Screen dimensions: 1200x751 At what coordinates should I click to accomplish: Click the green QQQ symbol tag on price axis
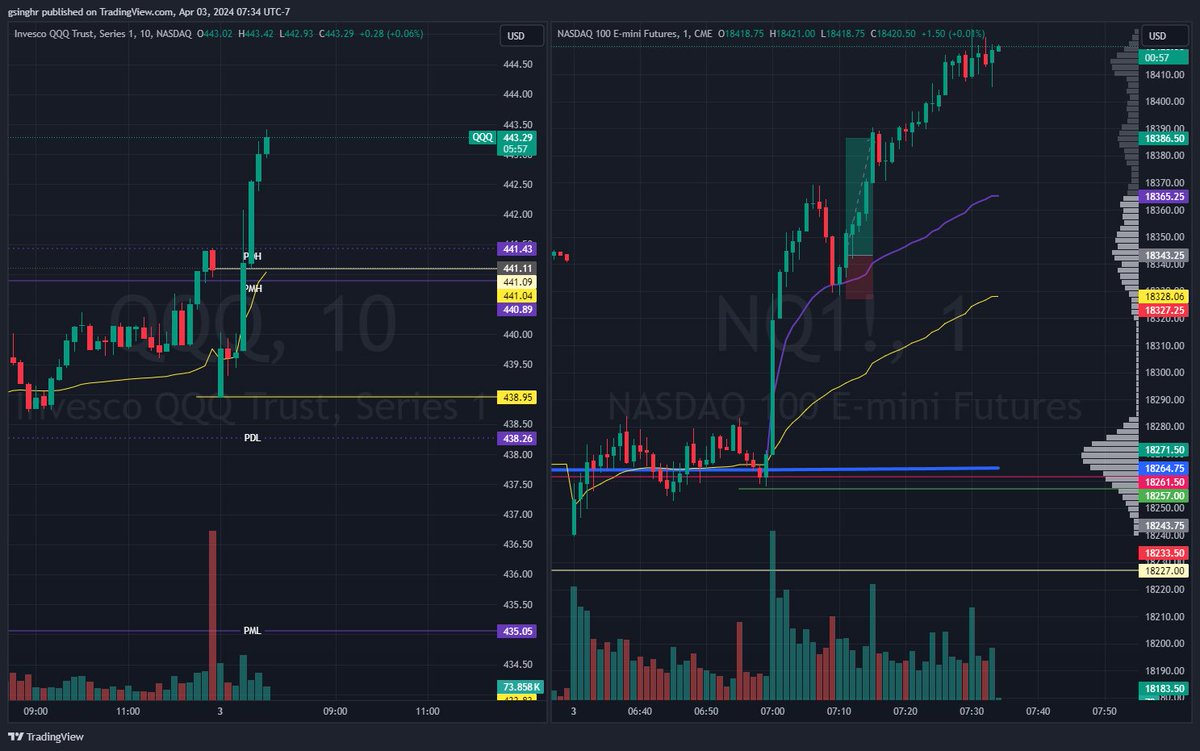(482, 137)
